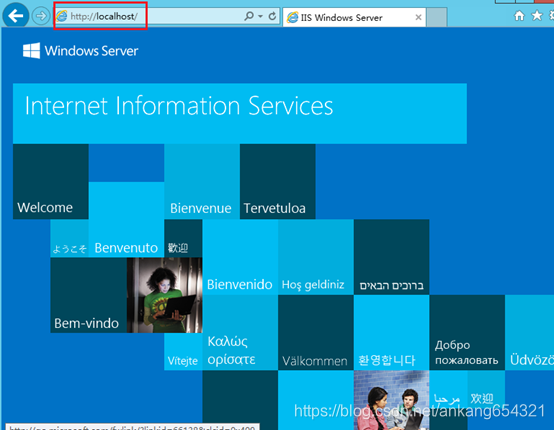
Task: Click the Arabic مرحبا tile
Action: 448,389
